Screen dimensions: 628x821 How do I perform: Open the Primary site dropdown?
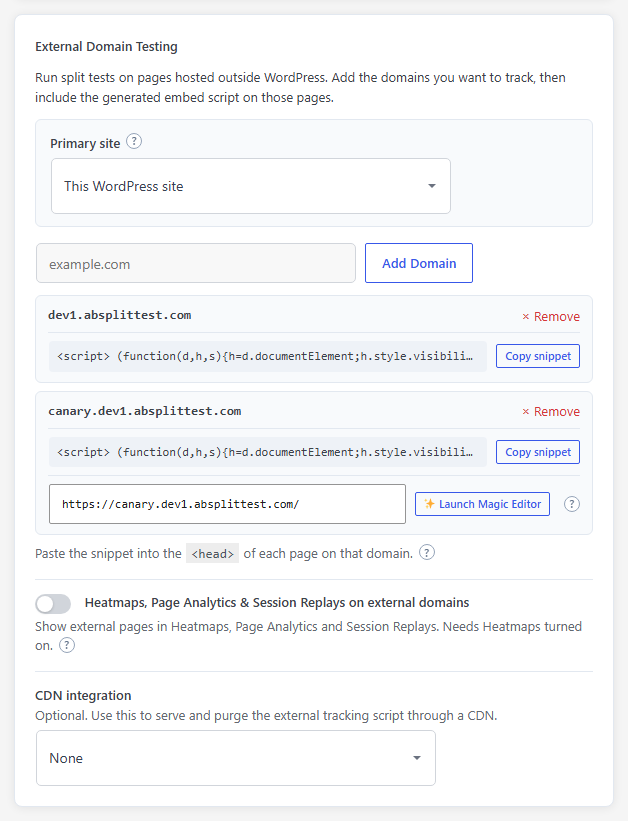pyautogui.click(x=251, y=186)
